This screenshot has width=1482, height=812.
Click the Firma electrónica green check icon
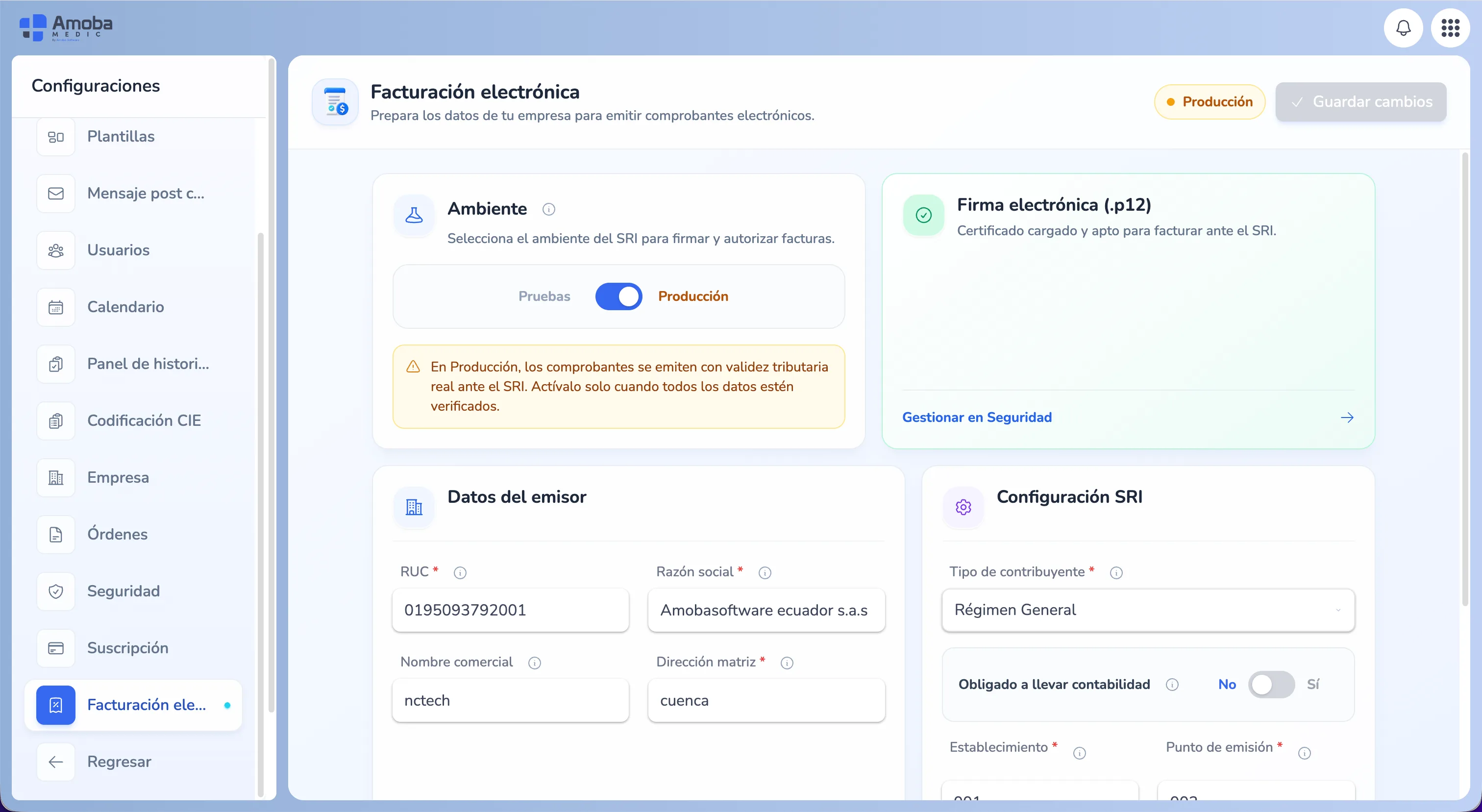pyautogui.click(x=923, y=215)
